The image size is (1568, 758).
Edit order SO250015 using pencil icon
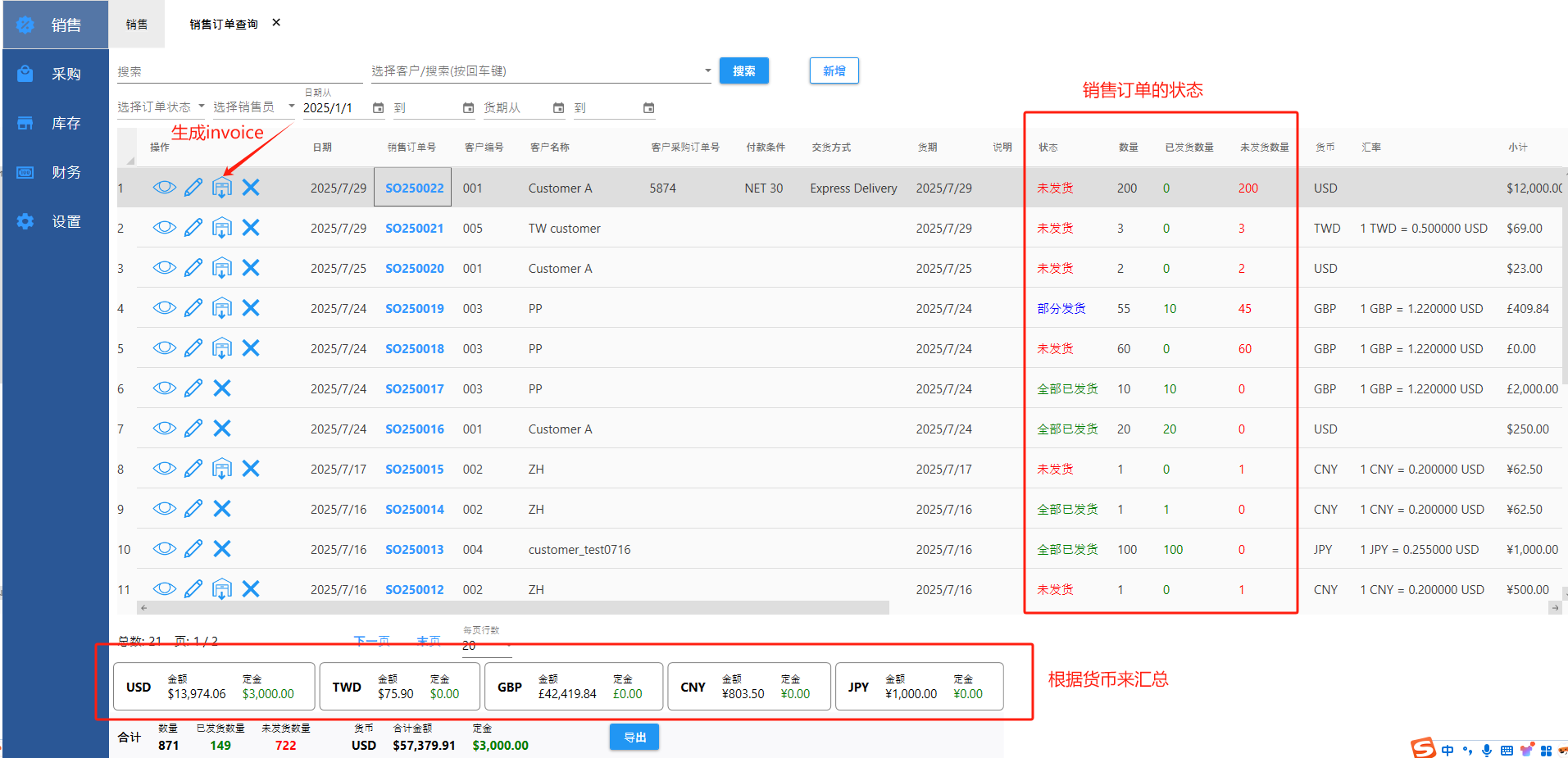pyautogui.click(x=193, y=469)
